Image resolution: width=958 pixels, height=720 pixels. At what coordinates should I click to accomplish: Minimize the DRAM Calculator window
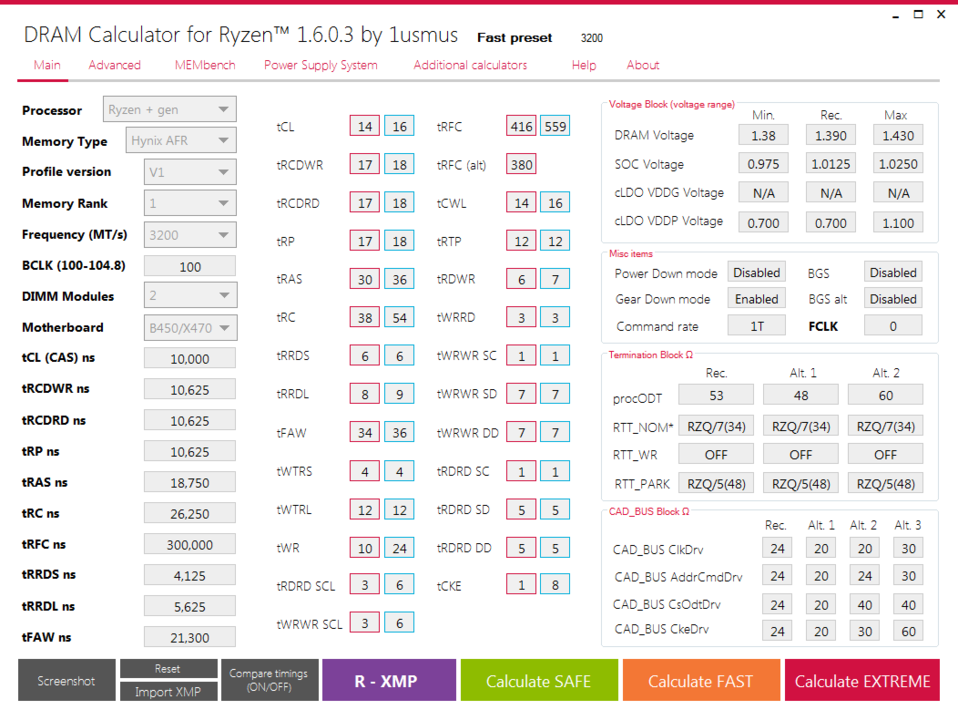[x=896, y=15]
